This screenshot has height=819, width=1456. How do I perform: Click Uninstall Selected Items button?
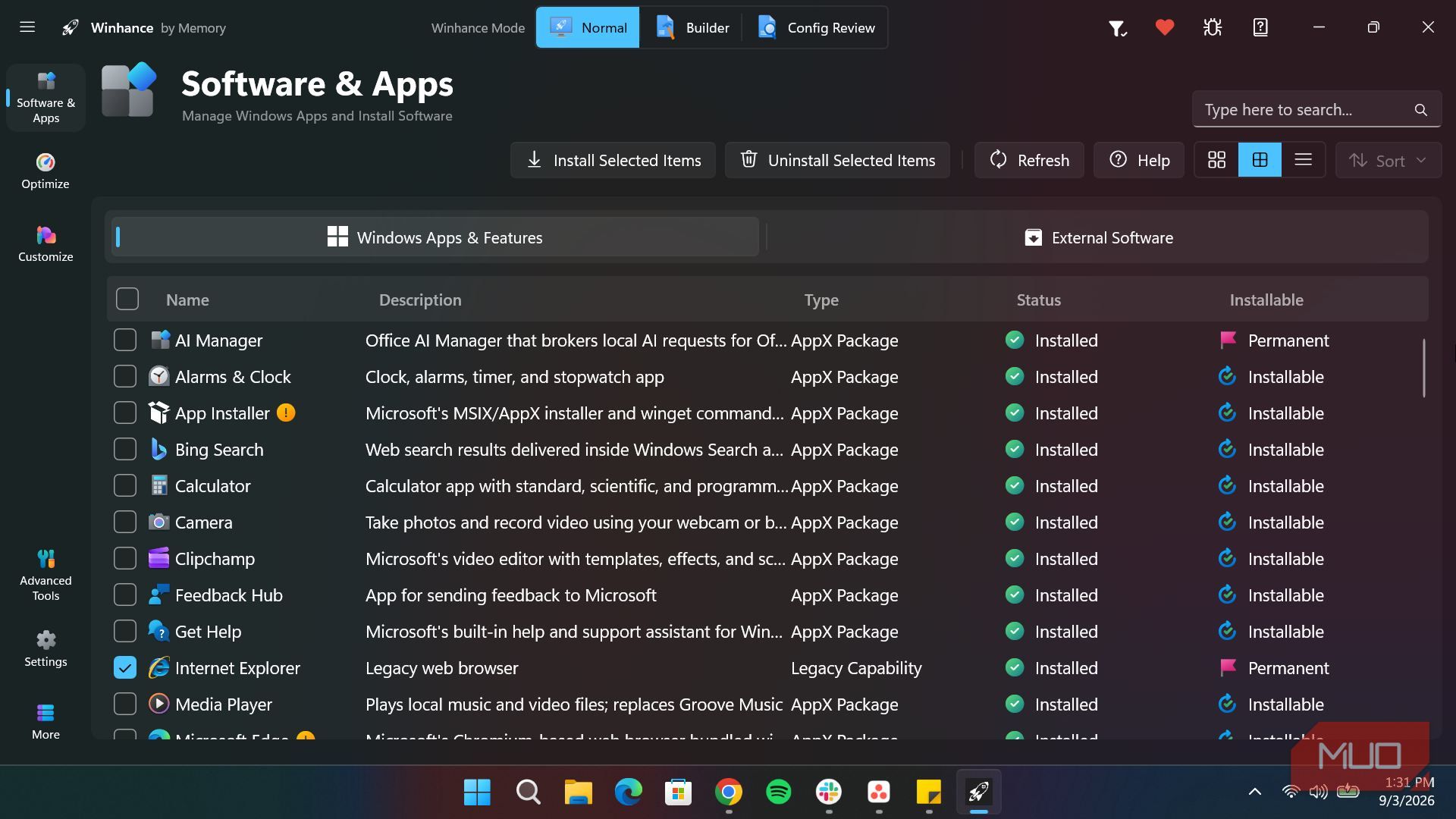(x=837, y=160)
